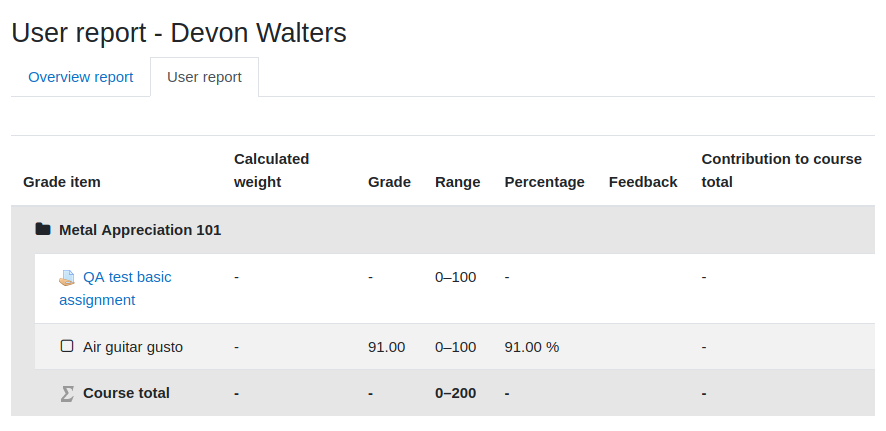Click the Metal Appreciation 101 category row
The image size is (886, 431).
pyautogui.click(x=443, y=230)
